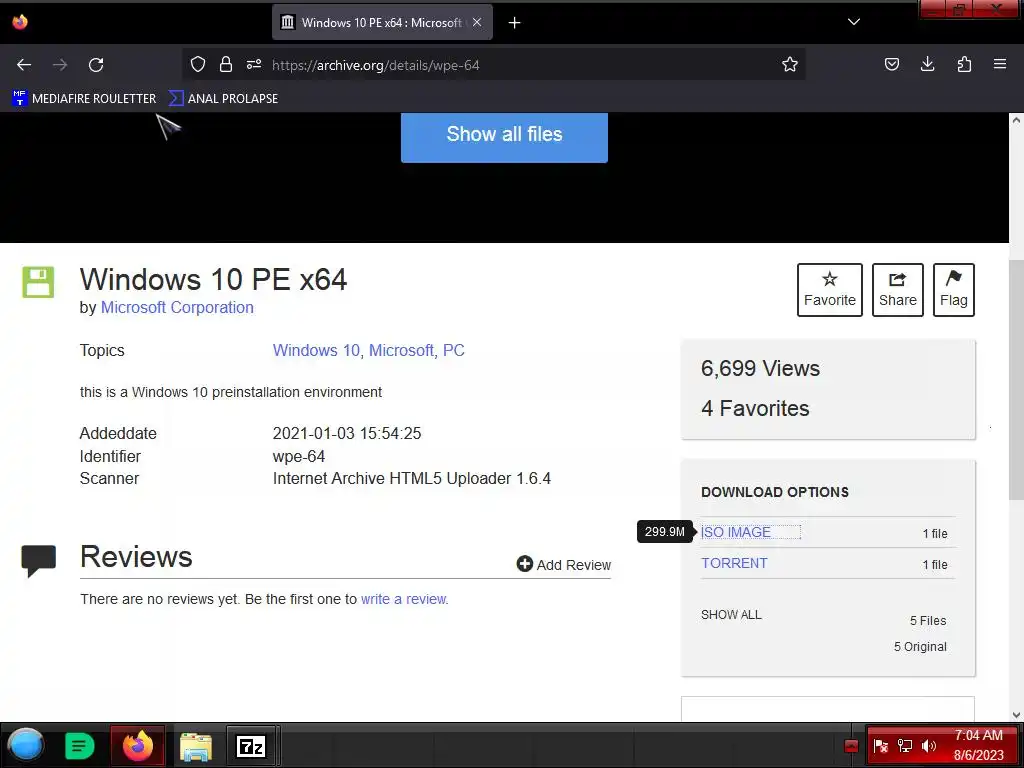Open the Windows 10 topic link
Screen dimensions: 1024x768
point(316,351)
